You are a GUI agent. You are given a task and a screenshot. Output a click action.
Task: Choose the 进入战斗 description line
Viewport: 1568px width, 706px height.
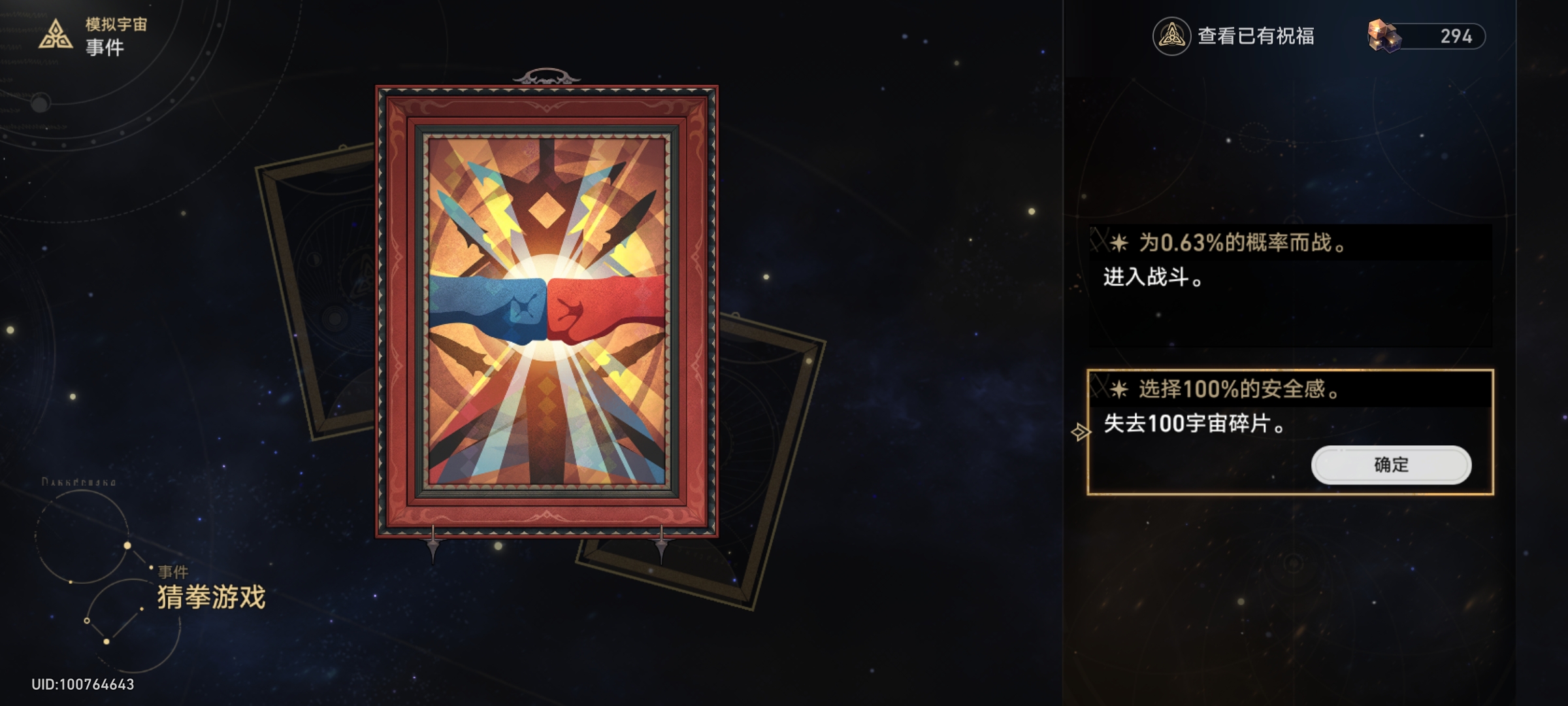coord(1152,277)
